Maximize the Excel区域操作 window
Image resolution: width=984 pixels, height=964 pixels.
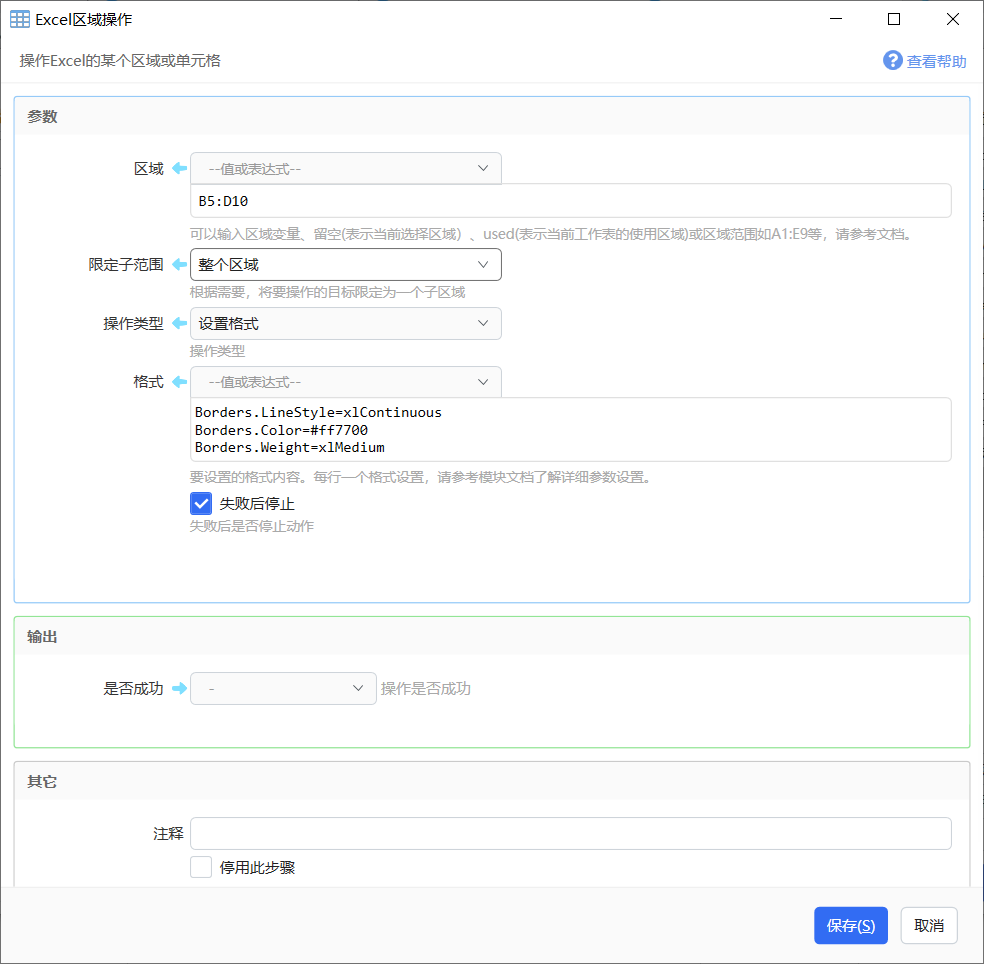(894, 19)
